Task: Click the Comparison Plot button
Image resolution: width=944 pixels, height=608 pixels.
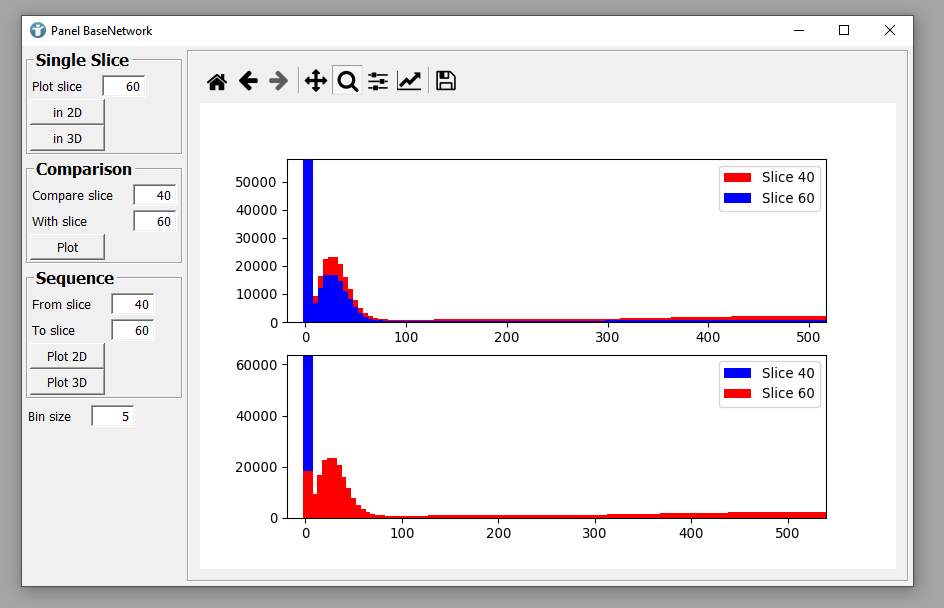Action: 67,247
